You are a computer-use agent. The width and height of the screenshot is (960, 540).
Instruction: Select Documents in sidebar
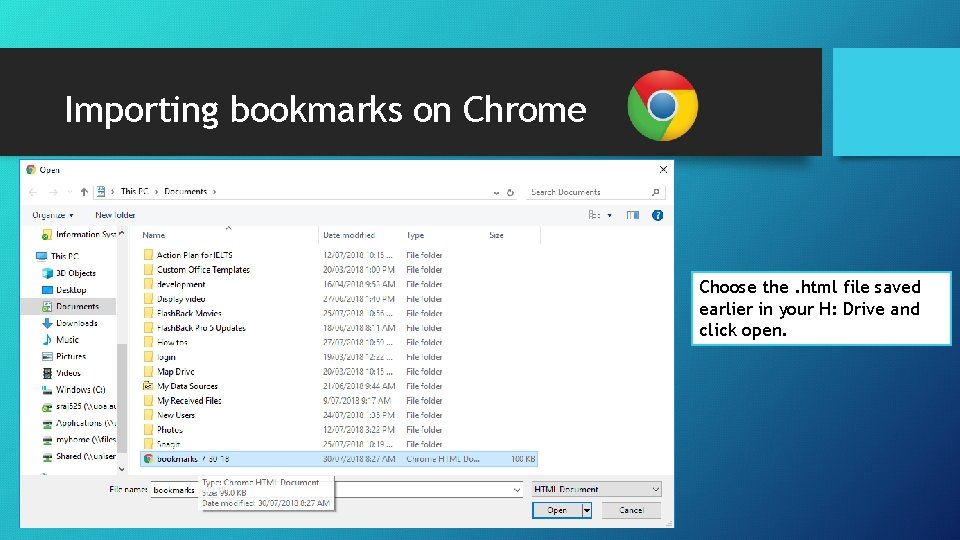pyautogui.click(x=77, y=306)
